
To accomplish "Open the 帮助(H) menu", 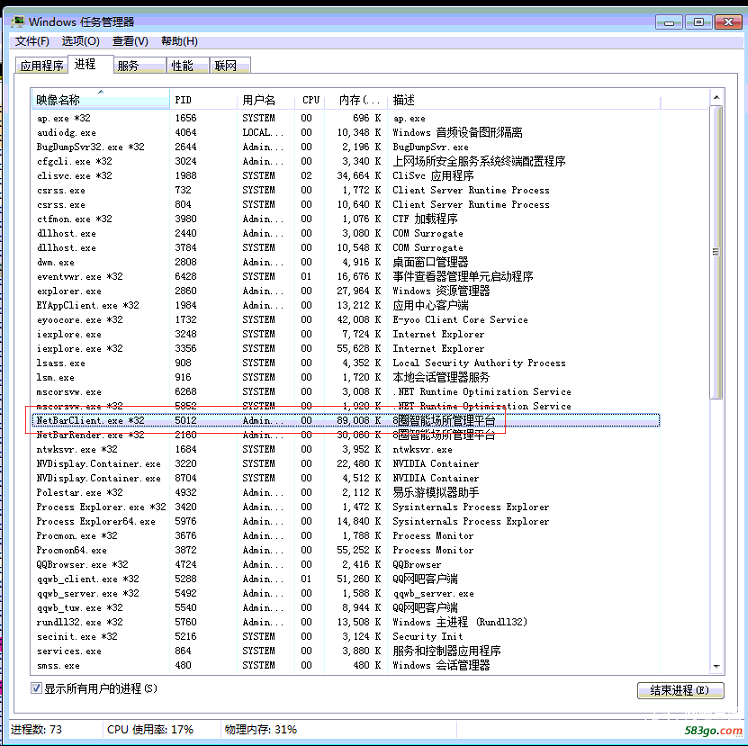I will click(x=179, y=41).
